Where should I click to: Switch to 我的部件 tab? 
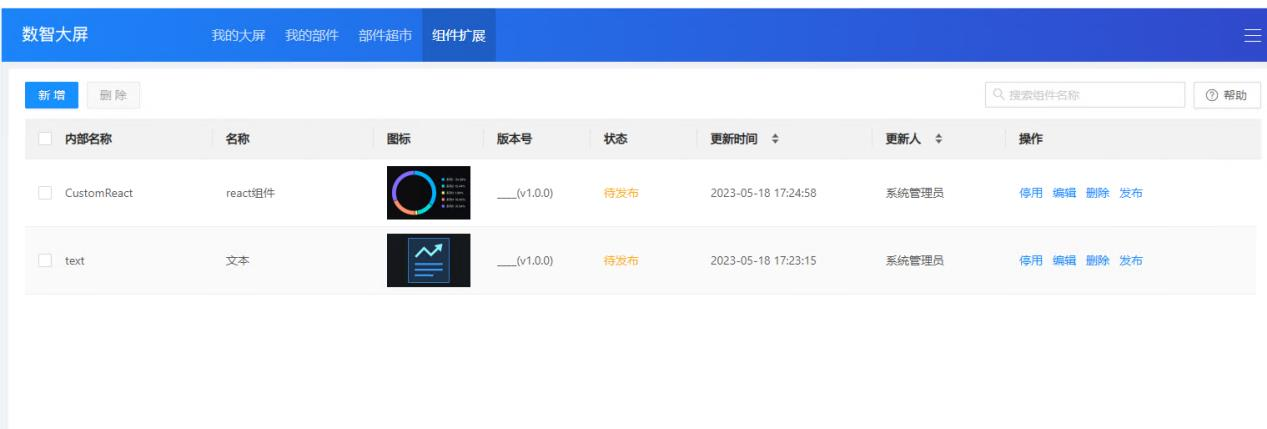tap(312, 36)
